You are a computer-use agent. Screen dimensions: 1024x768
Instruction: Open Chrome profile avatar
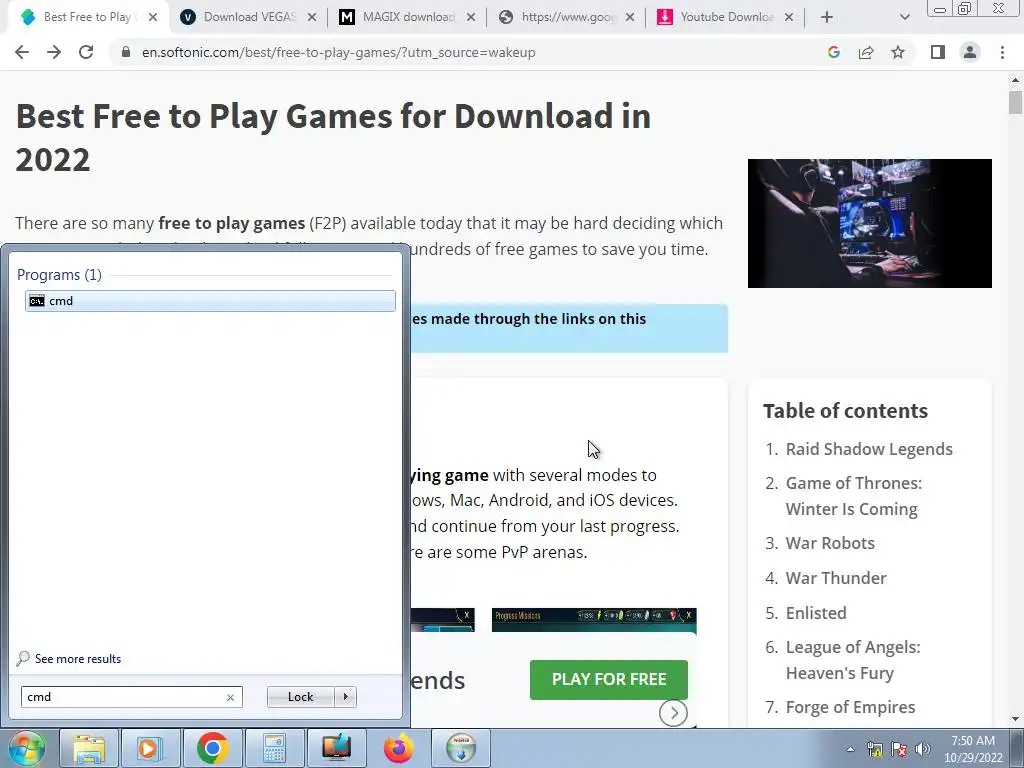click(x=970, y=52)
